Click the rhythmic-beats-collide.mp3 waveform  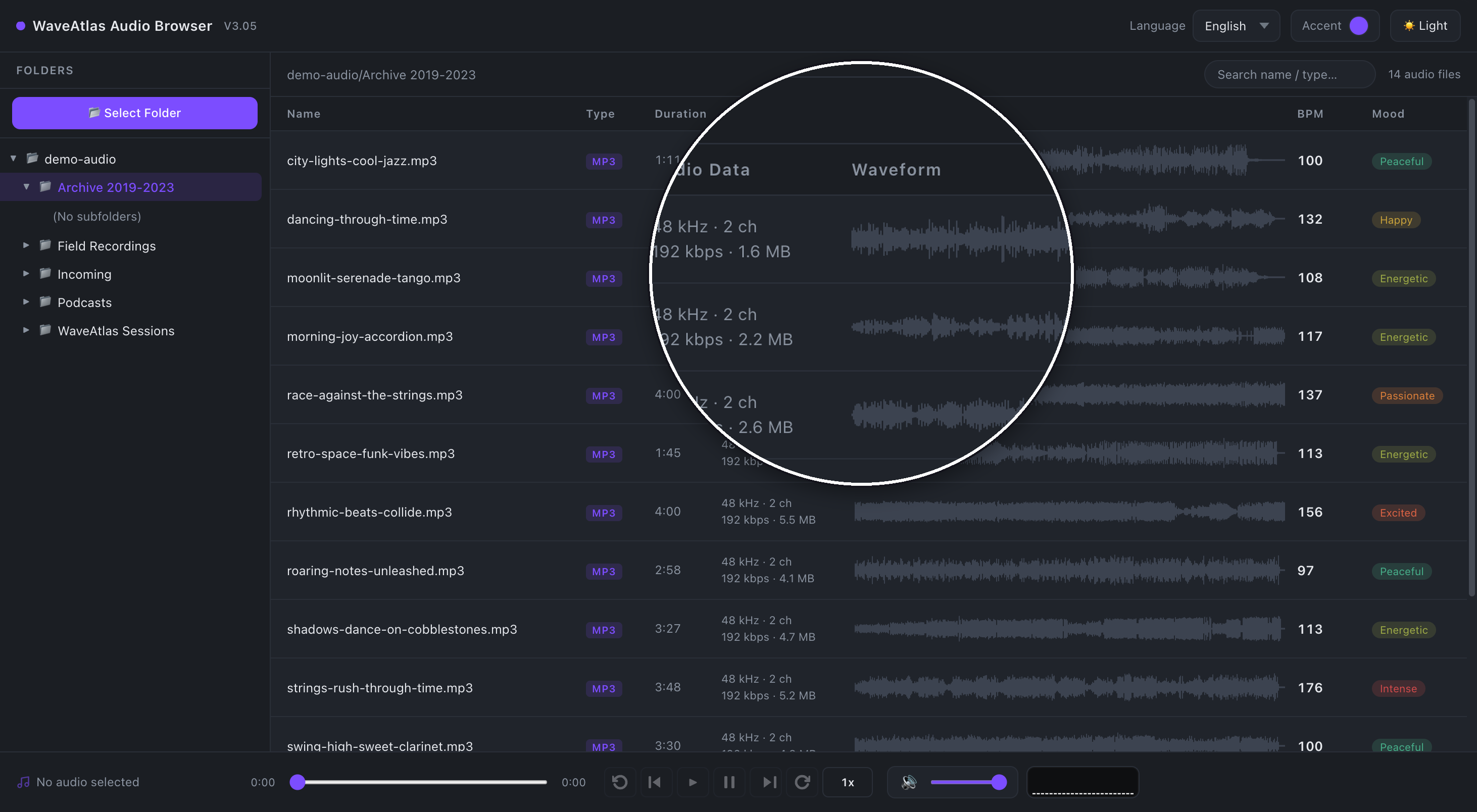1069,511
